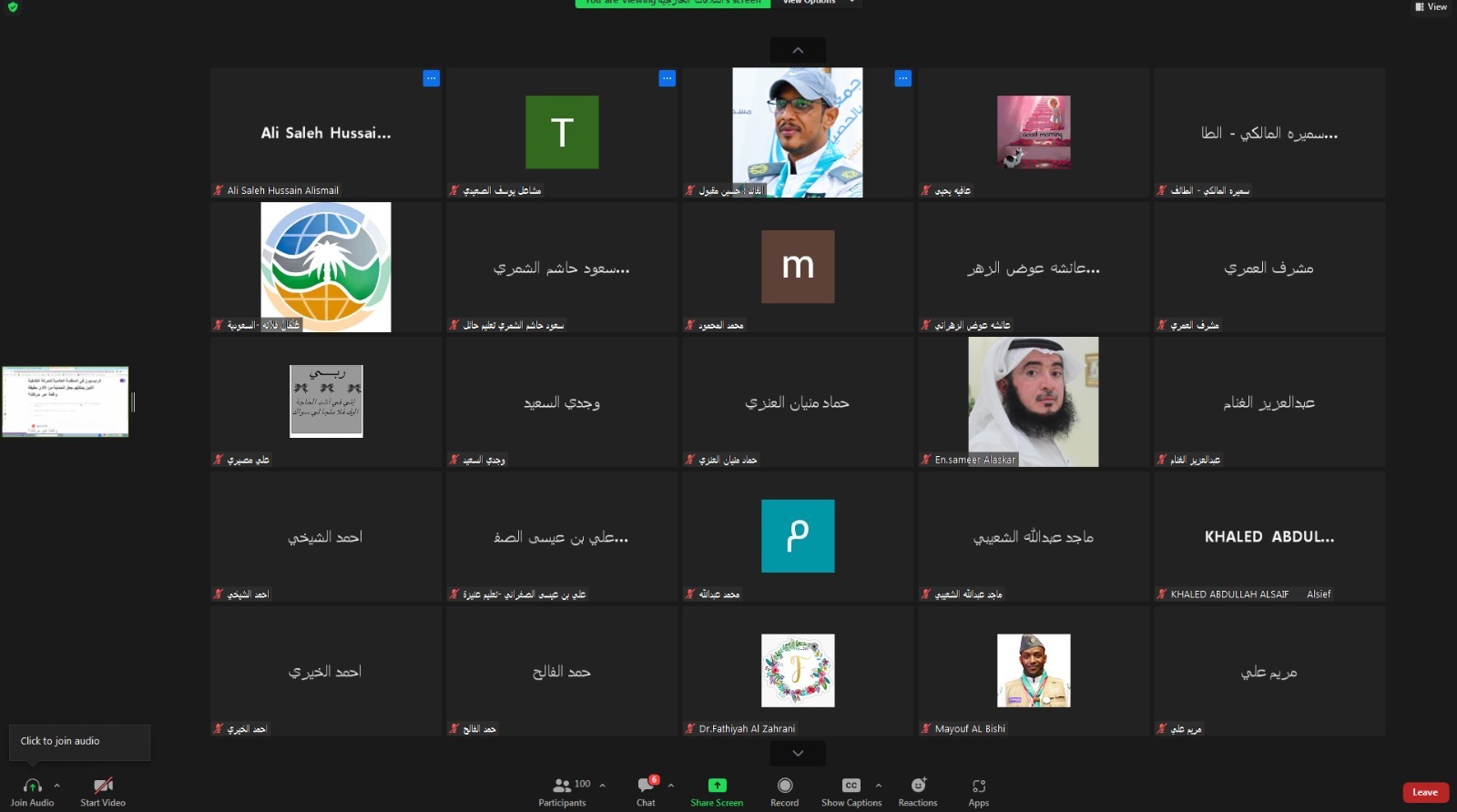Screen dimensions: 1457x812
Task: Expand the caret next to Participants
Action: (x=602, y=785)
